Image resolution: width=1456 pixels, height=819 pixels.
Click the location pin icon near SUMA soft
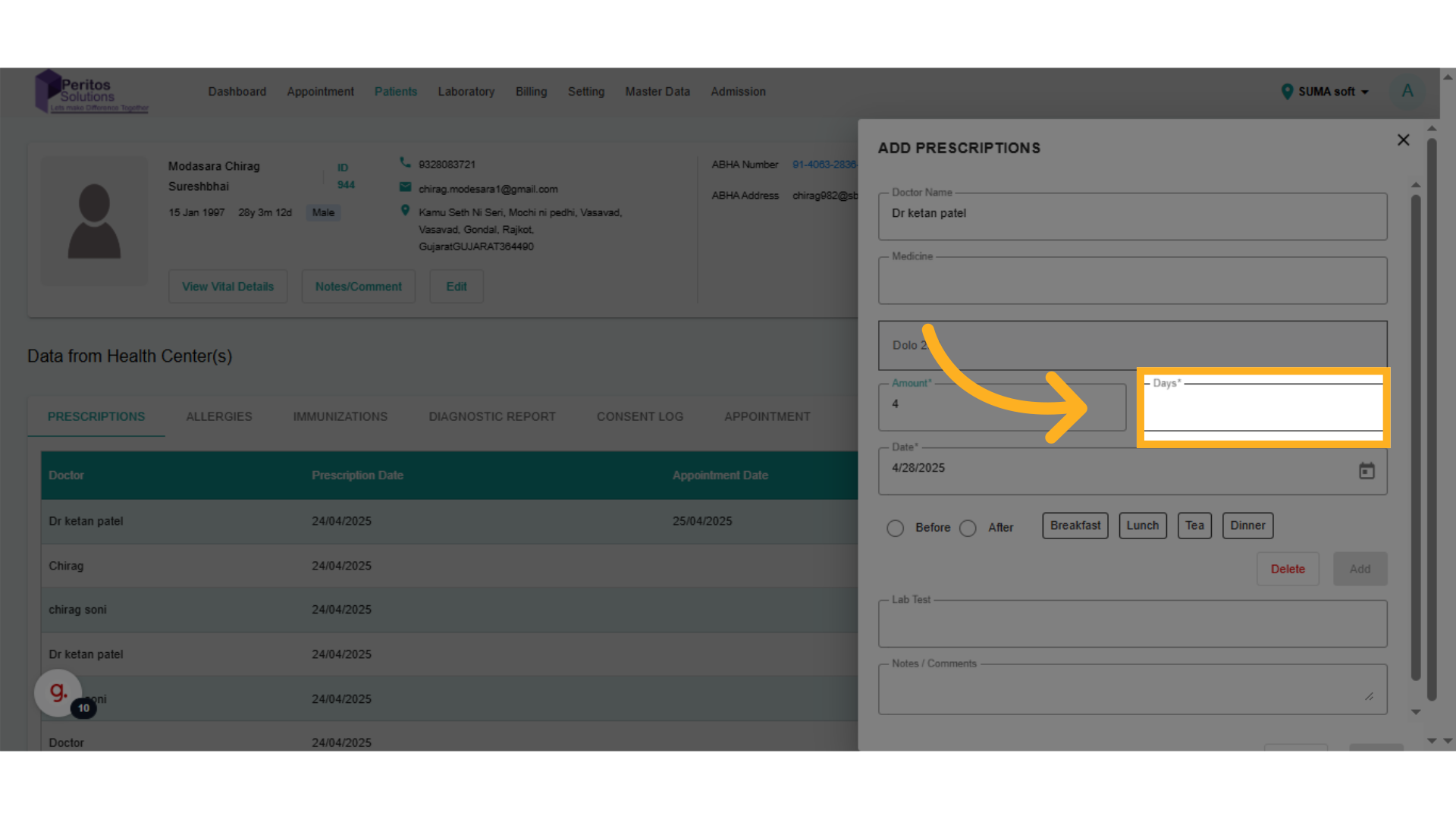[1287, 92]
